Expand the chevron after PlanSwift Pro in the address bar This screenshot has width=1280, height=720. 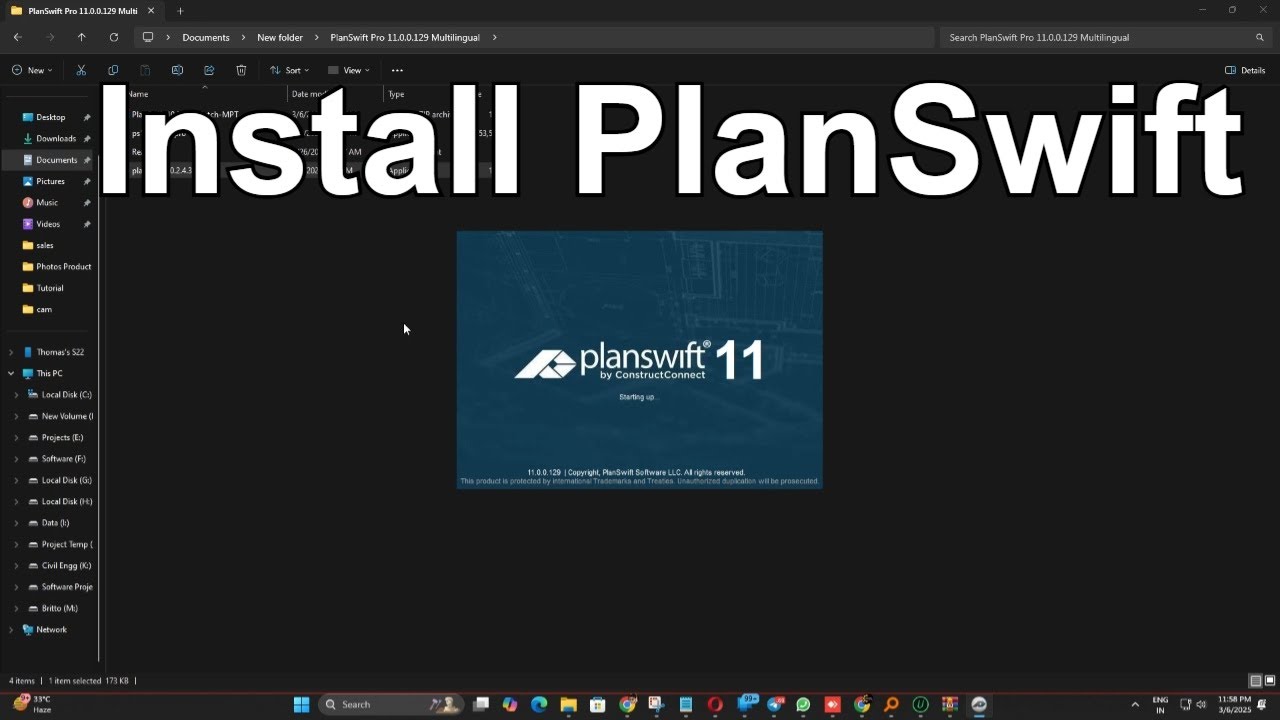coord(494,37)
